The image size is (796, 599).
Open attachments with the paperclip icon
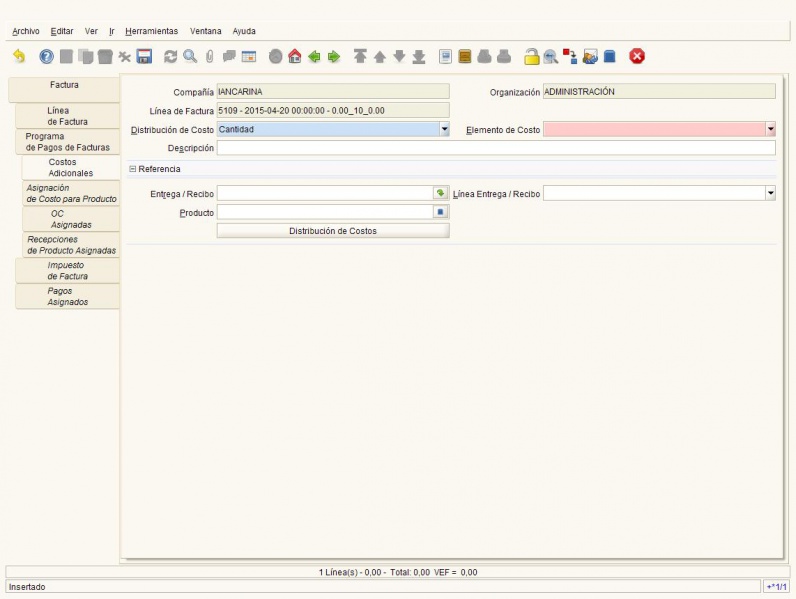coord(210,56)
